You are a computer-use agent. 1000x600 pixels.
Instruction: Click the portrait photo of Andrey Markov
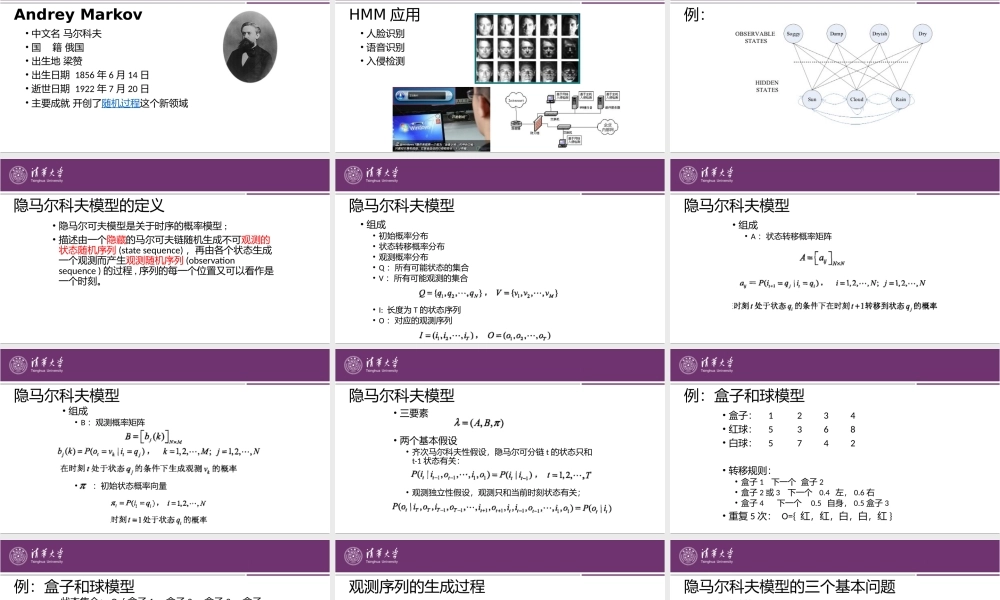248,45
